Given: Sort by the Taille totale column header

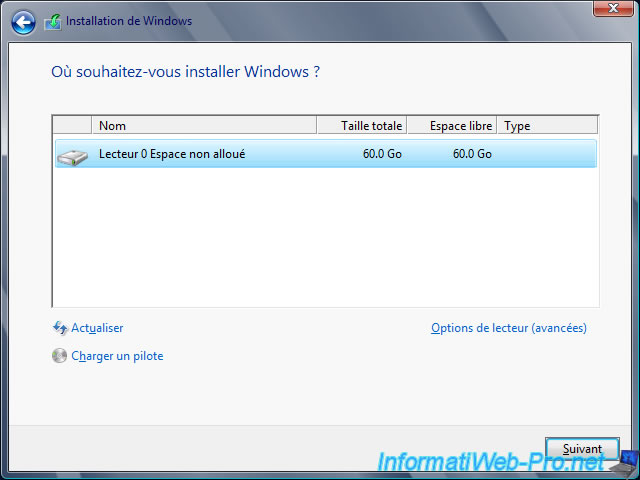Looking at the screenshot, I should coord(362,125).
